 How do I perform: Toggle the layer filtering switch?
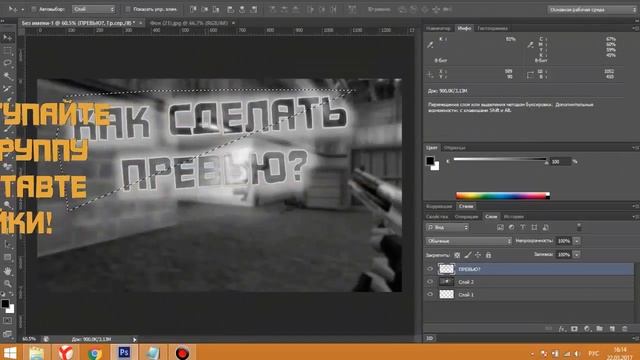click(x=579, y=227)
